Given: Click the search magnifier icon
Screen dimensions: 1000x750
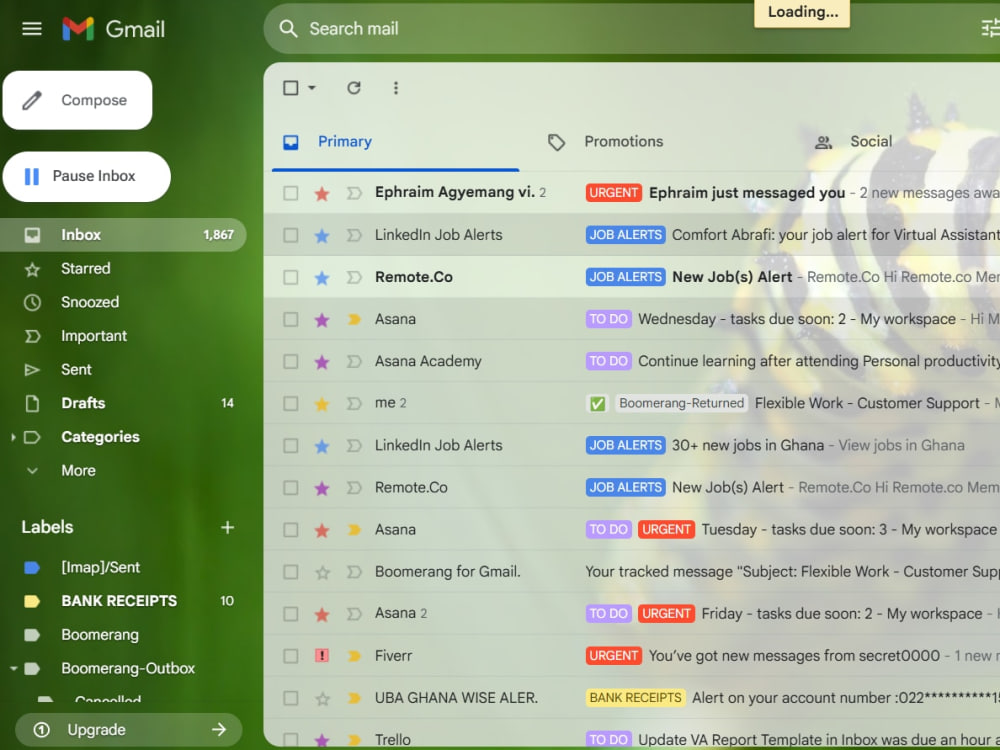Looking at the screenshot, I should 288,29.
